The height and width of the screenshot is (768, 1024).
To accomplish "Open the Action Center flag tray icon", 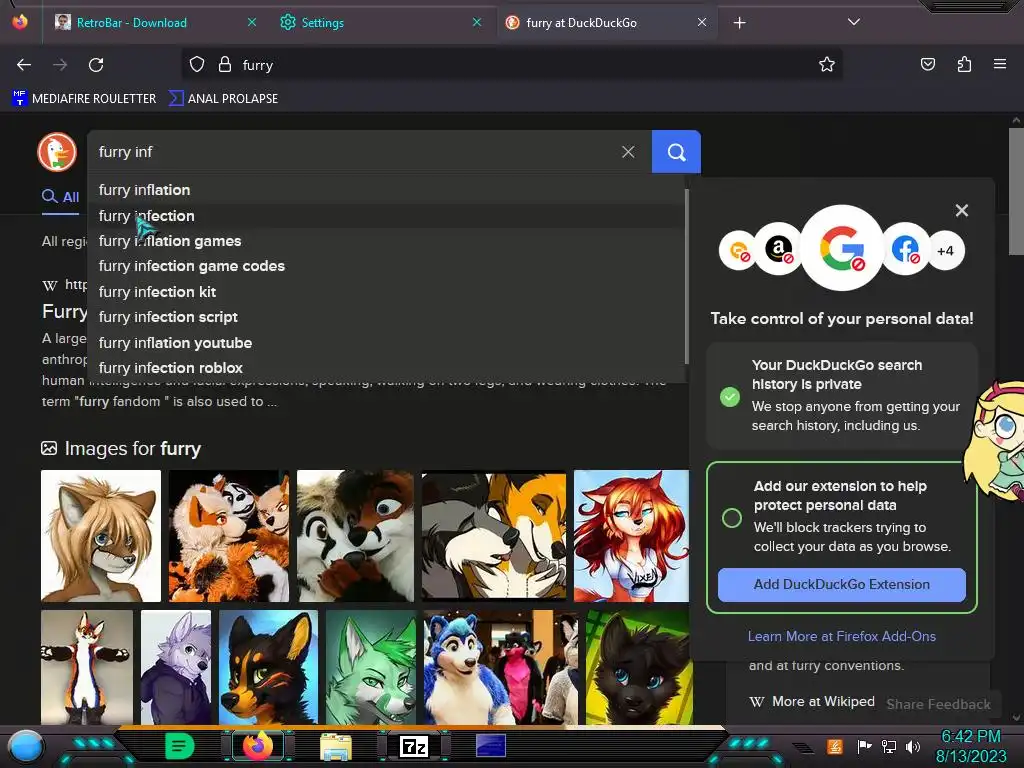I will [864, 746].
